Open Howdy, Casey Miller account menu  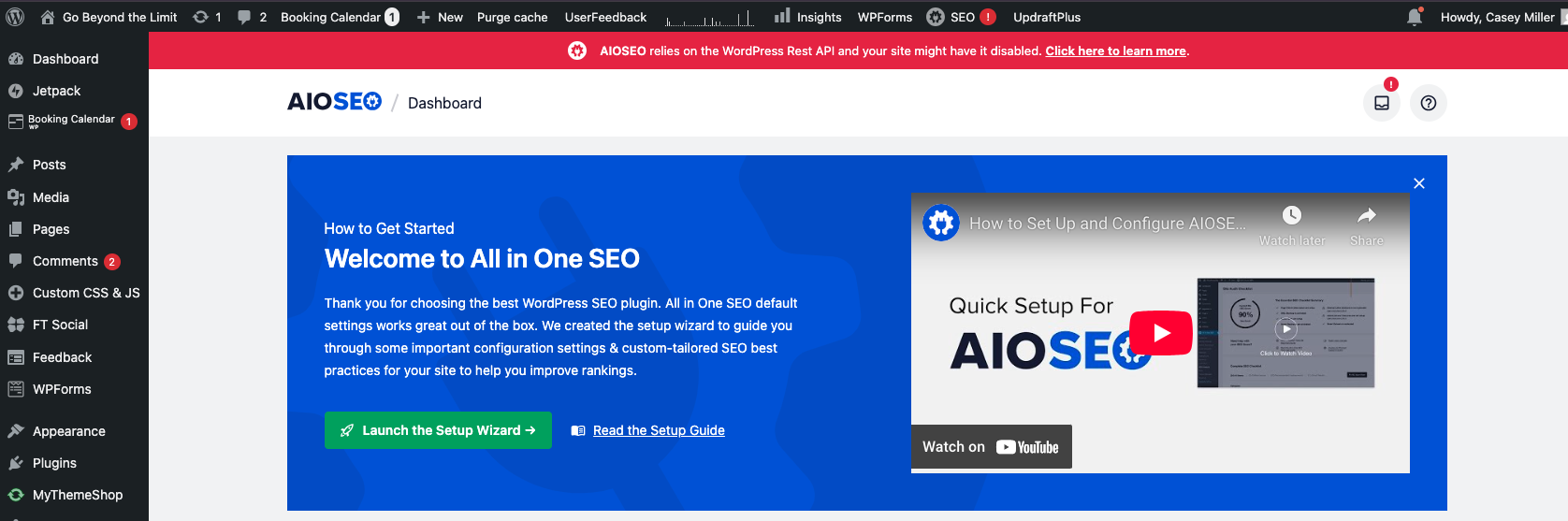point(1497,17)
